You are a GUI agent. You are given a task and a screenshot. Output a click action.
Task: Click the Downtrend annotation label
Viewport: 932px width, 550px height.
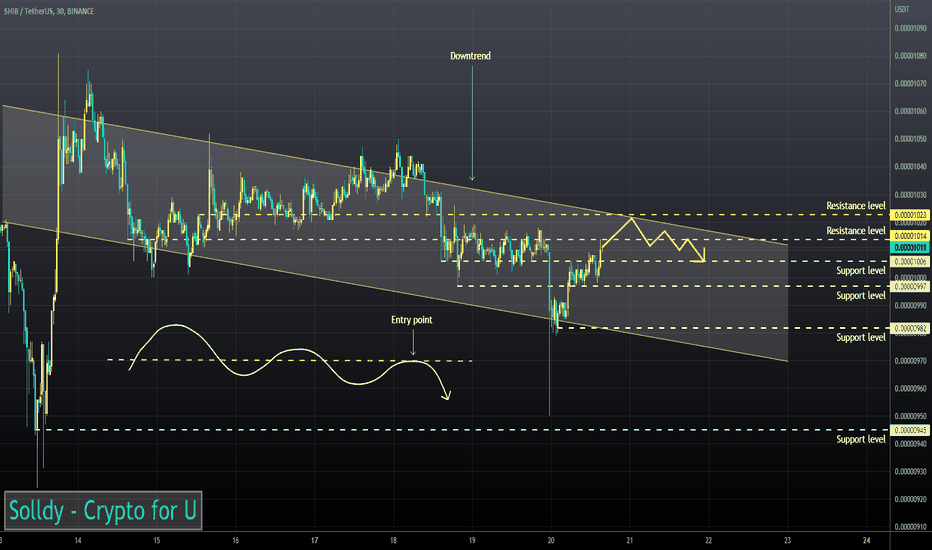(470, 56)
